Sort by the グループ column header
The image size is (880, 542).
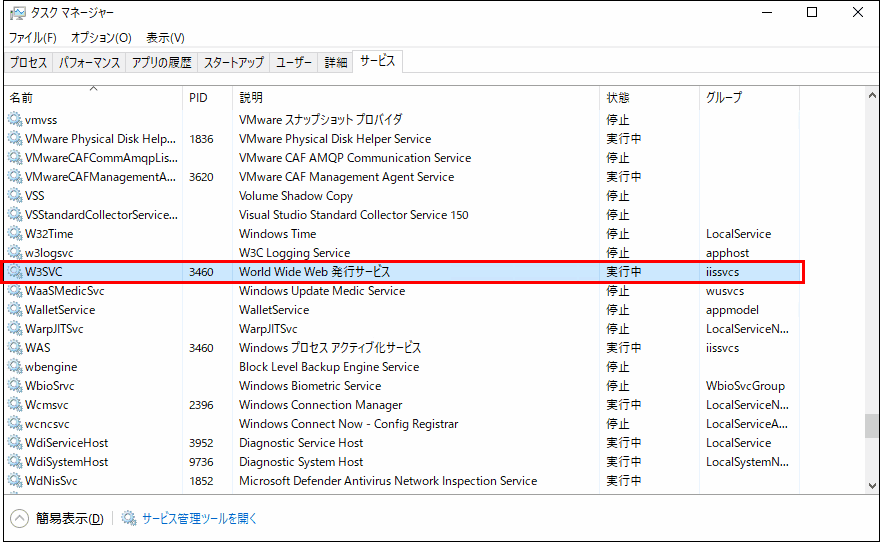pyautogui.click(x=749, y=98)
